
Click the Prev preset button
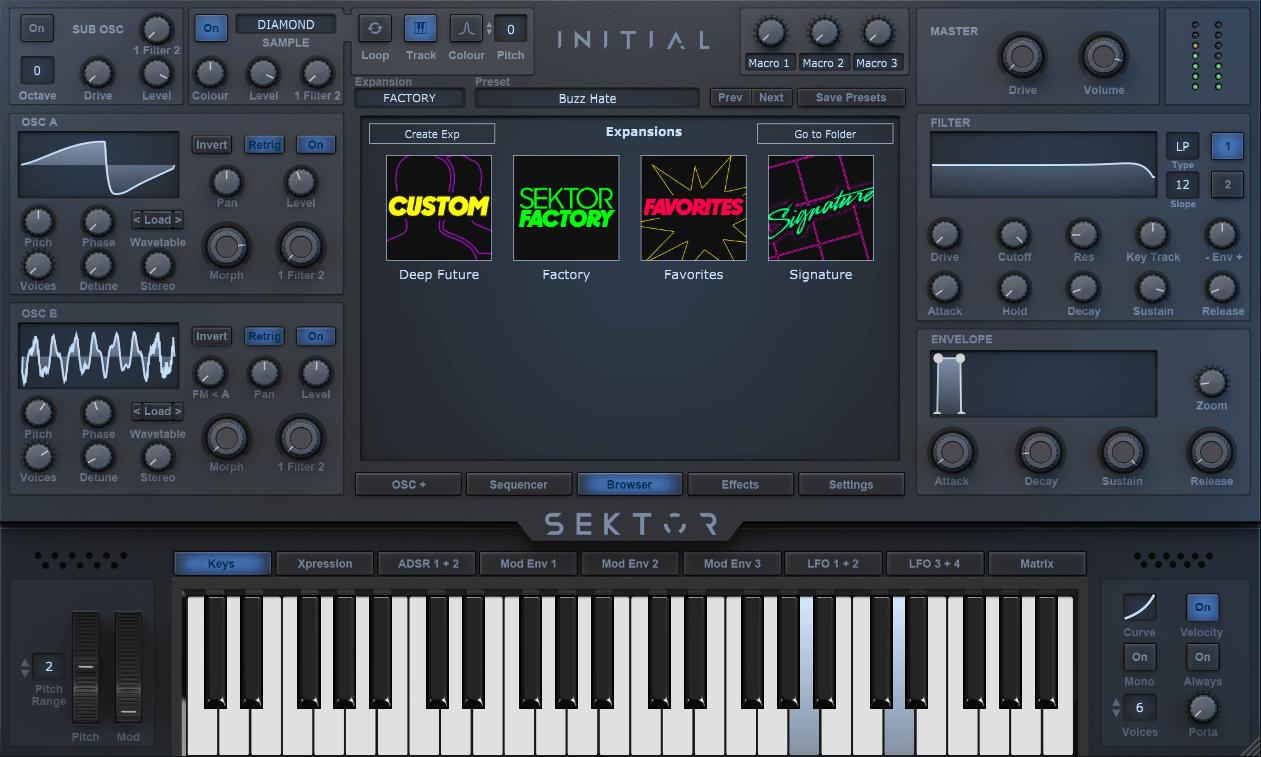click(731, 98)
